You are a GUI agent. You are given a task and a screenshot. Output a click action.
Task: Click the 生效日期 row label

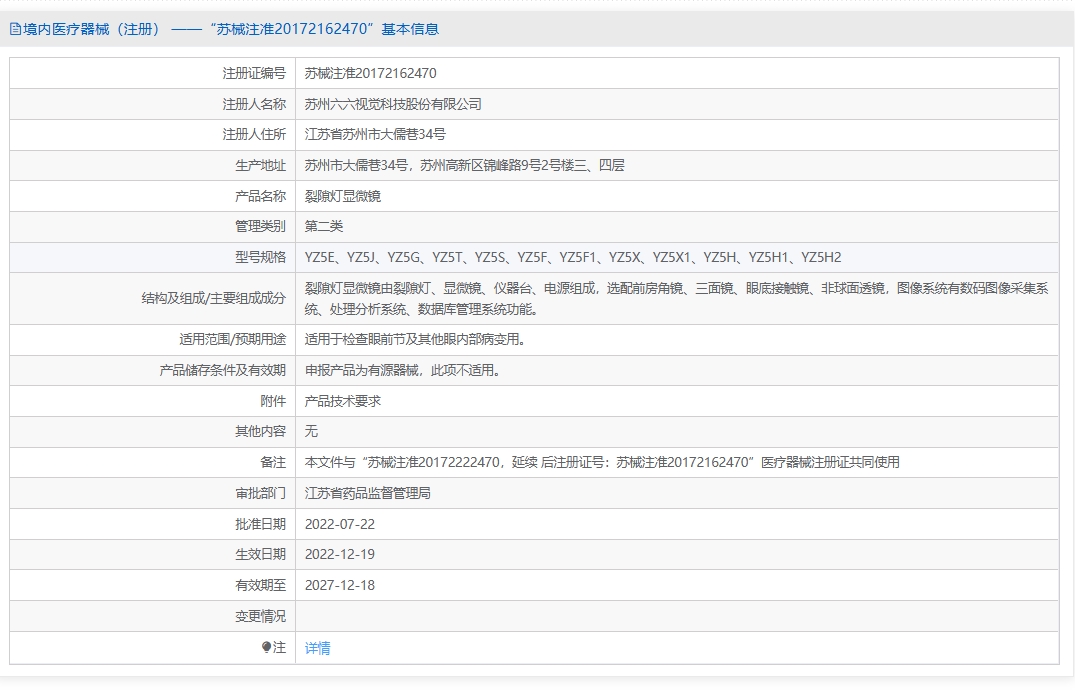click(260, 554)
